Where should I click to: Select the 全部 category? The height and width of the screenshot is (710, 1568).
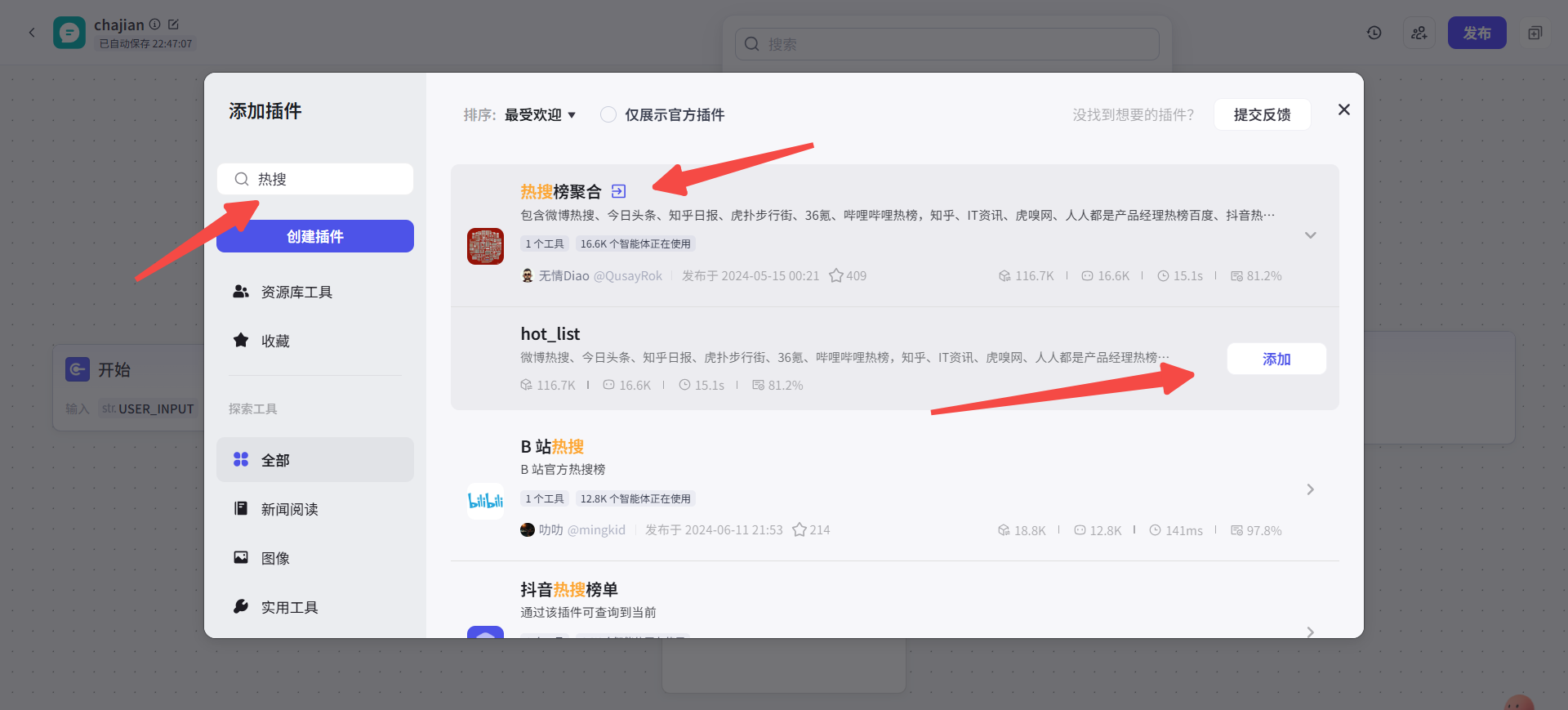pyautogui.click(x=315, y=460)
